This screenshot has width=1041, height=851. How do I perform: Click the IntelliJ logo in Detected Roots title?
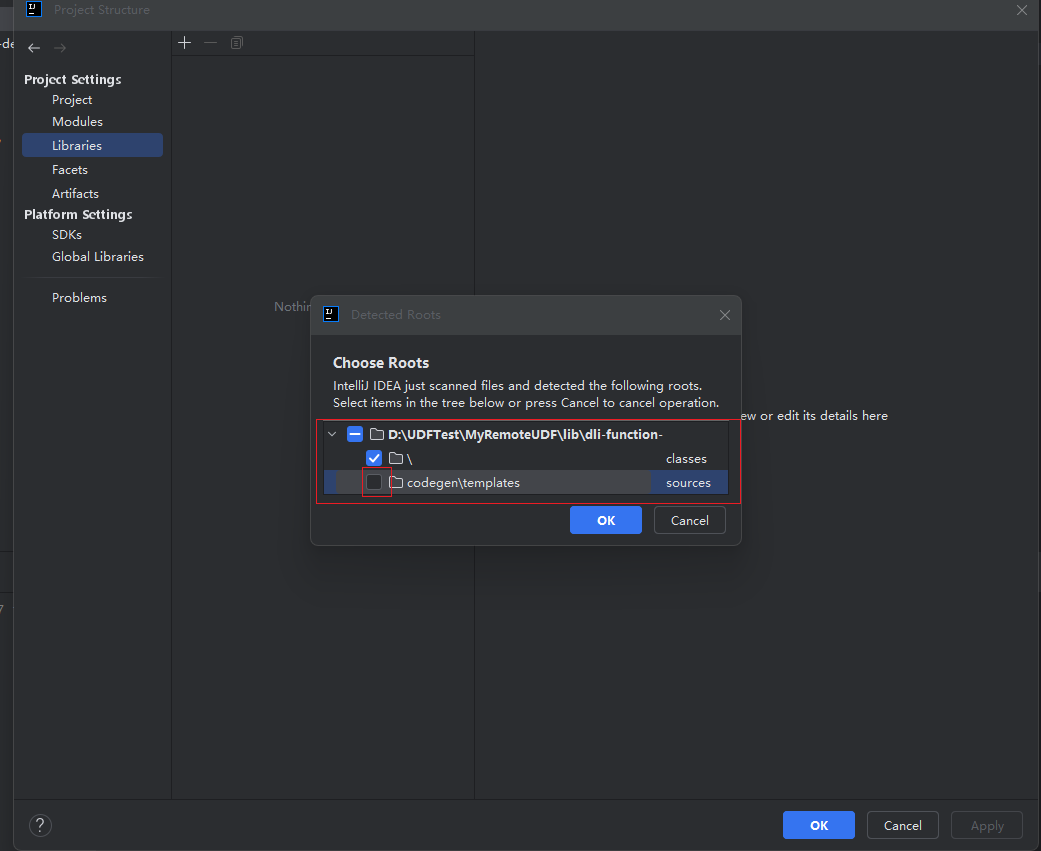pyautogui.click(x=331, y=315)
